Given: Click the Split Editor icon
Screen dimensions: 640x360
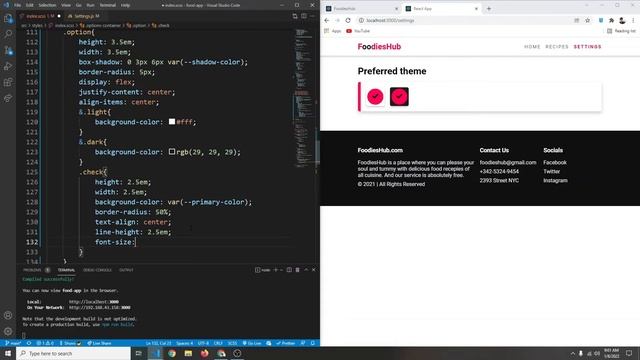Looking at the screenshot, I should click(304, 16).
